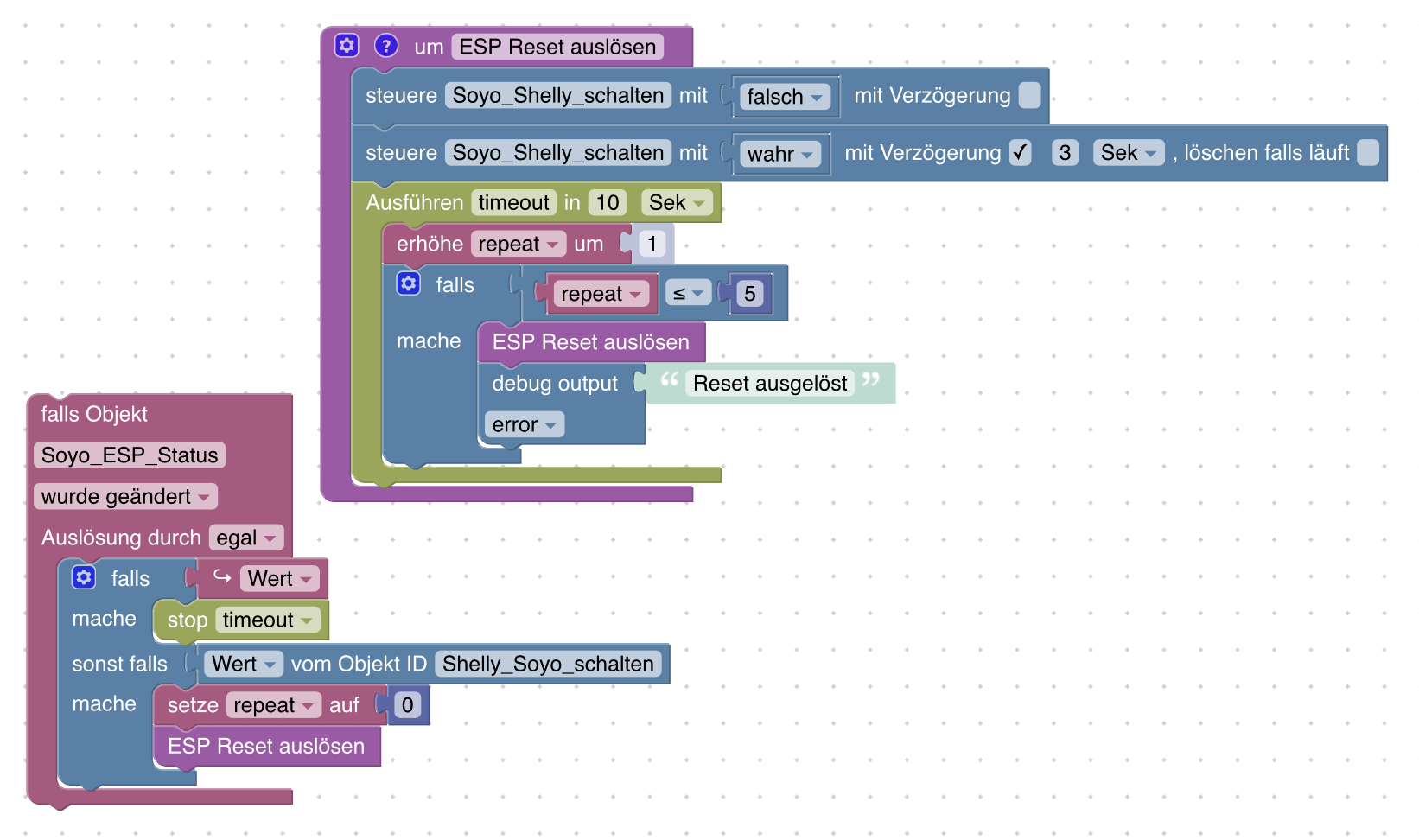Change the timeout unit 'Sek' after value 10

677,203
